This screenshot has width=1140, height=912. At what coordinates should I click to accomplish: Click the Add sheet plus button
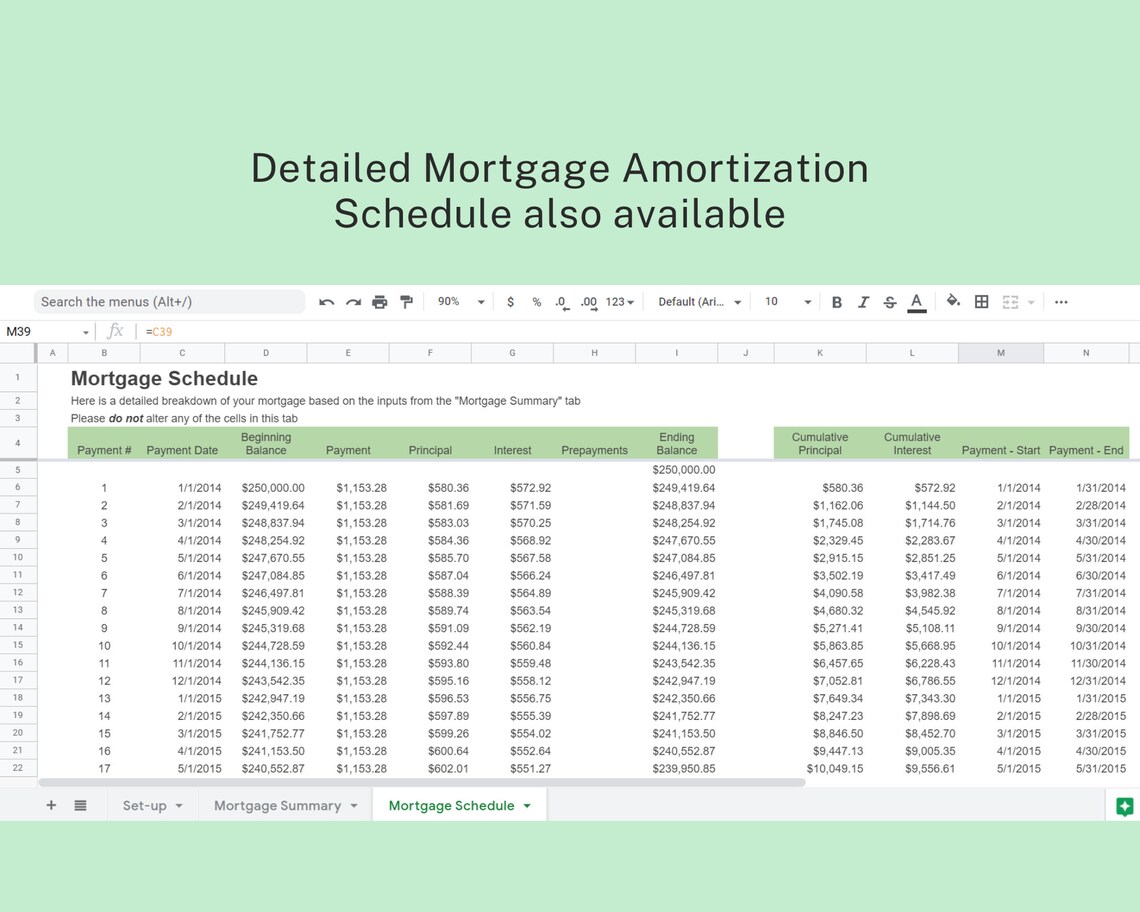click(51, 805)
